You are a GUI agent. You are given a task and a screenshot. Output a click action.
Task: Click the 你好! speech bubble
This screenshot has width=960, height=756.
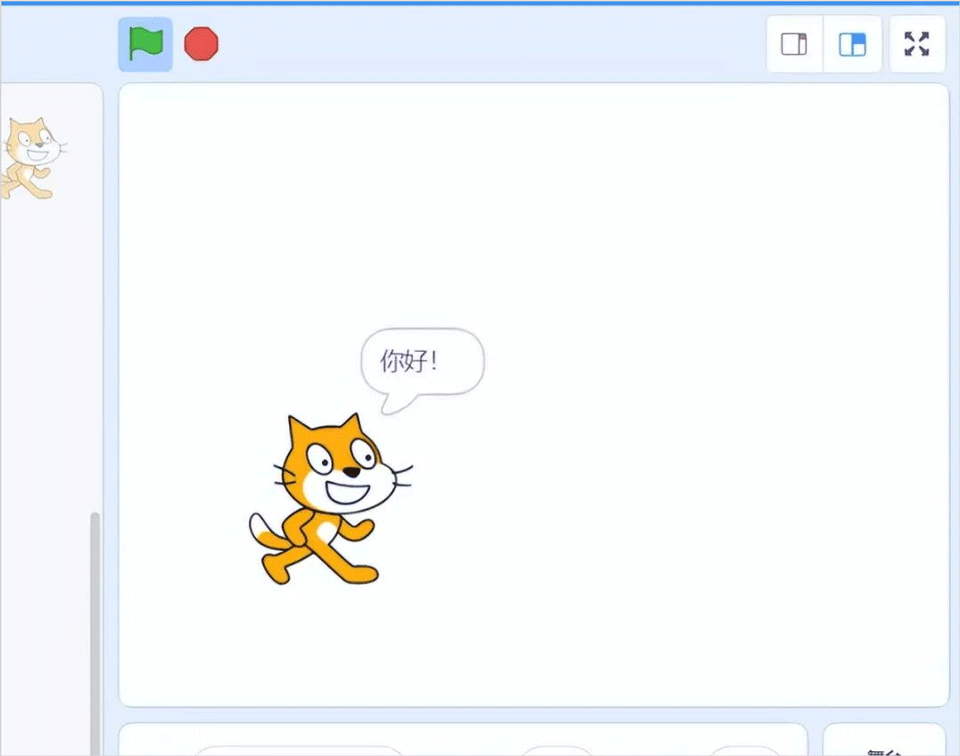[x=422, y=361]
